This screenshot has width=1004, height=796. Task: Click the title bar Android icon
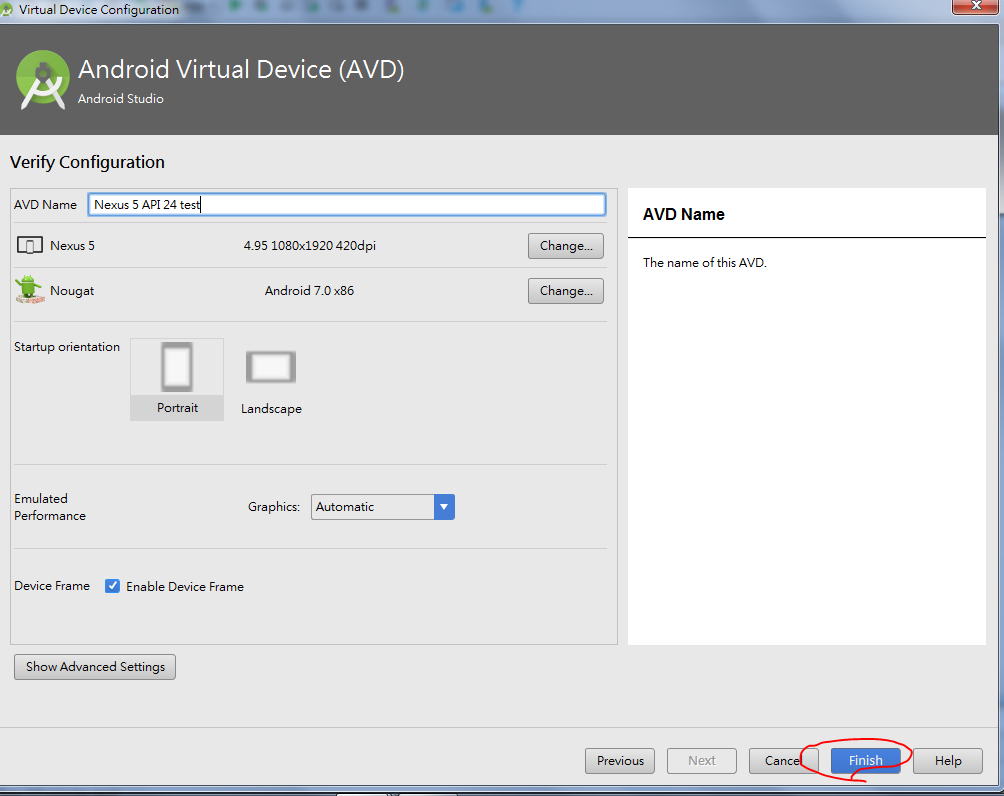[7, 10]
